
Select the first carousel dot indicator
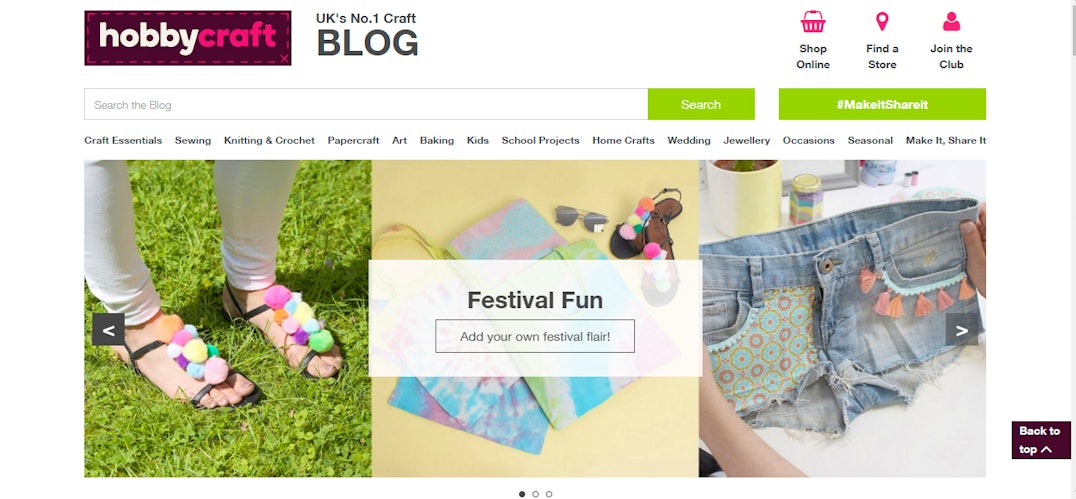[522, 494]
